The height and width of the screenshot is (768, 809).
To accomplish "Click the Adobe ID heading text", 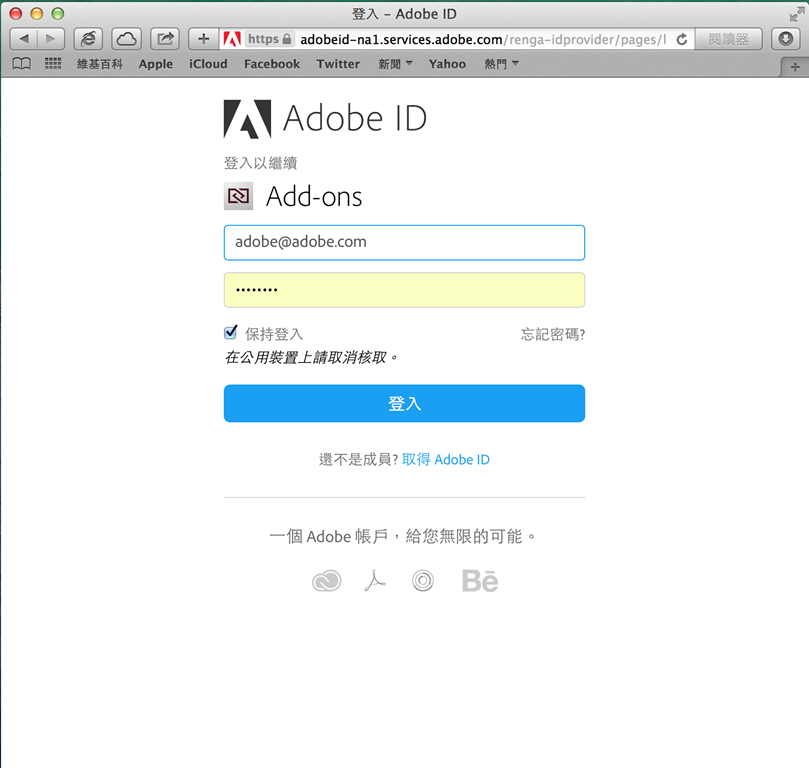I will 355,118.
